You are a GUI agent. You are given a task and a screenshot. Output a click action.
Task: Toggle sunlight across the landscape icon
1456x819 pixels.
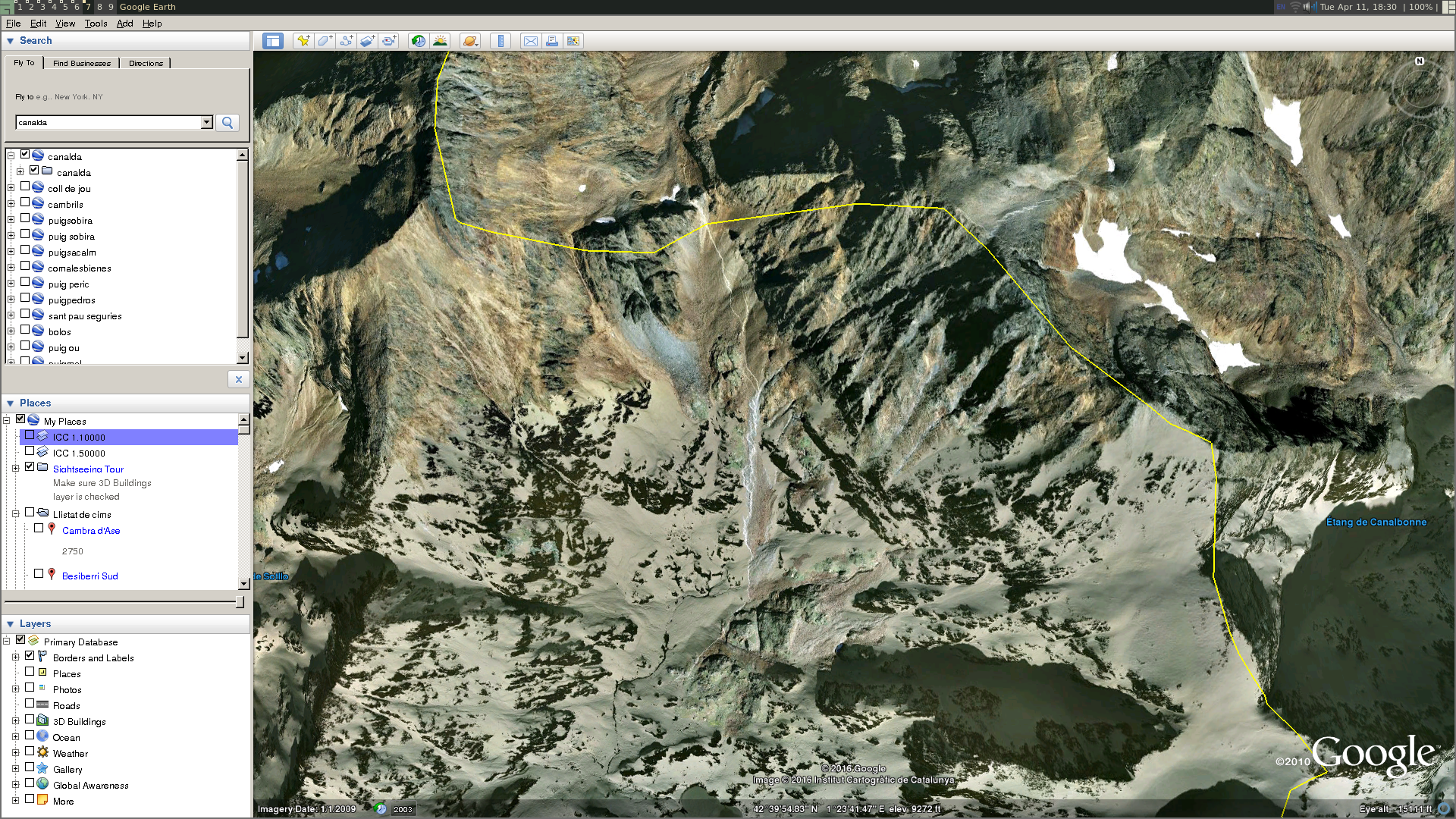[440, 41]
